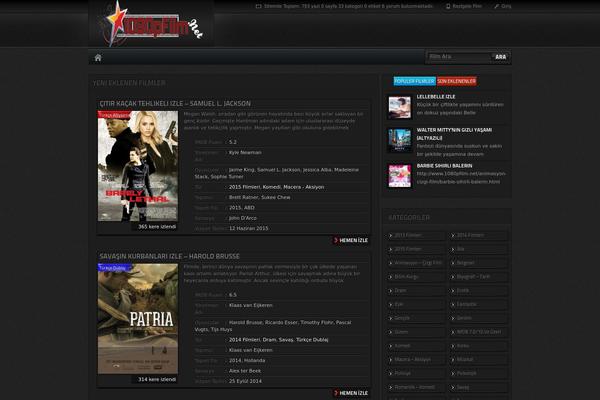Click the Türkçe Altyazılı badge on Barely Lethal

[x=114, y=115]
